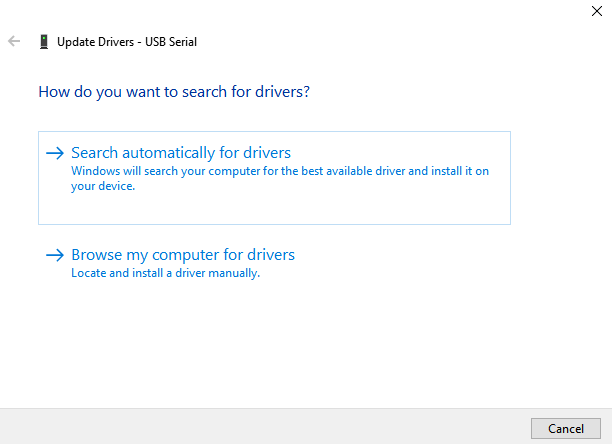The height and width of the screenshot is (444, 612).
Task: Click the word 'automatically' in first option
Action: 168,153
